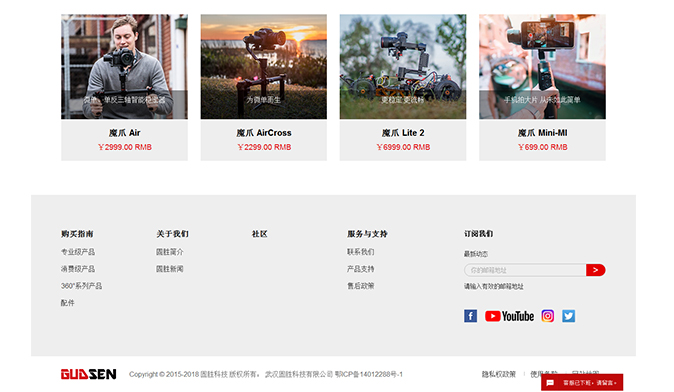This screenshot has width=674, height=392.
Task: Click the GUDSEN logo in footer
Action: [88, 374]
